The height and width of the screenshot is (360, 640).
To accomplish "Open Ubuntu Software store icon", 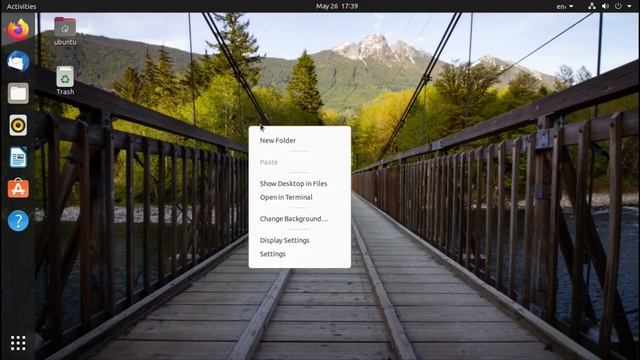I will (18, 189).
